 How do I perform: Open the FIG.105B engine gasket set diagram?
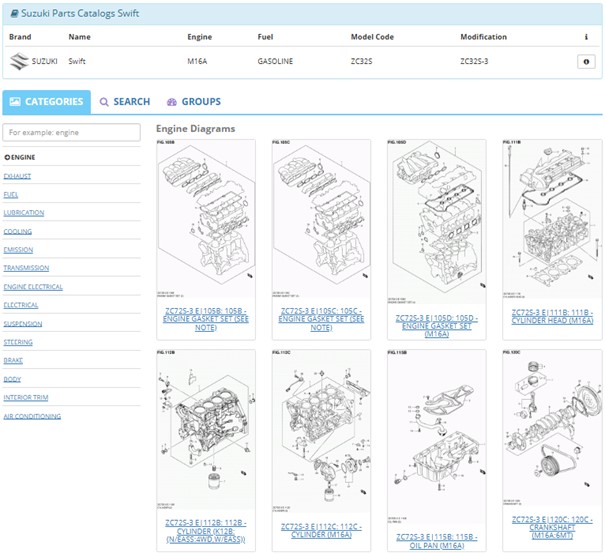pos(206,219)
